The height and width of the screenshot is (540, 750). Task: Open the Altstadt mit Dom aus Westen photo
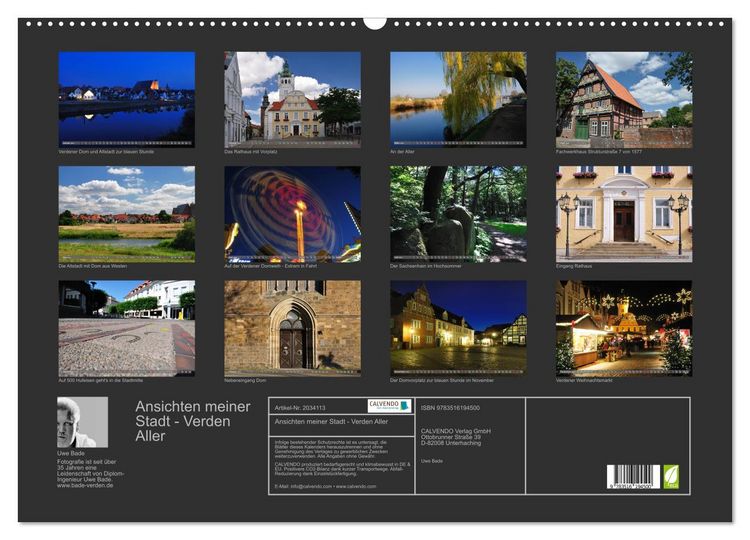[x=127, y=214]
